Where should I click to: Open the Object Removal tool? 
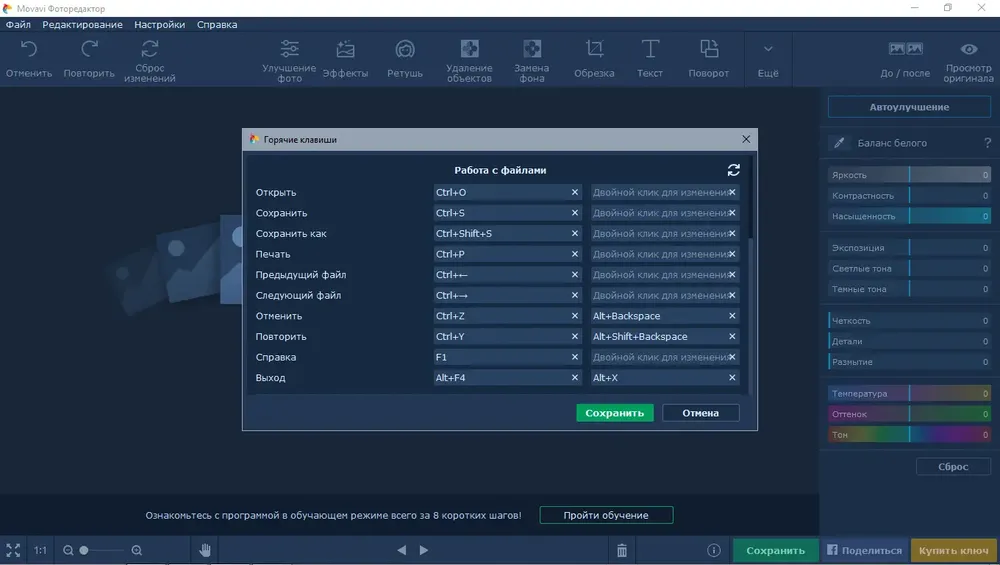point(469,49)
